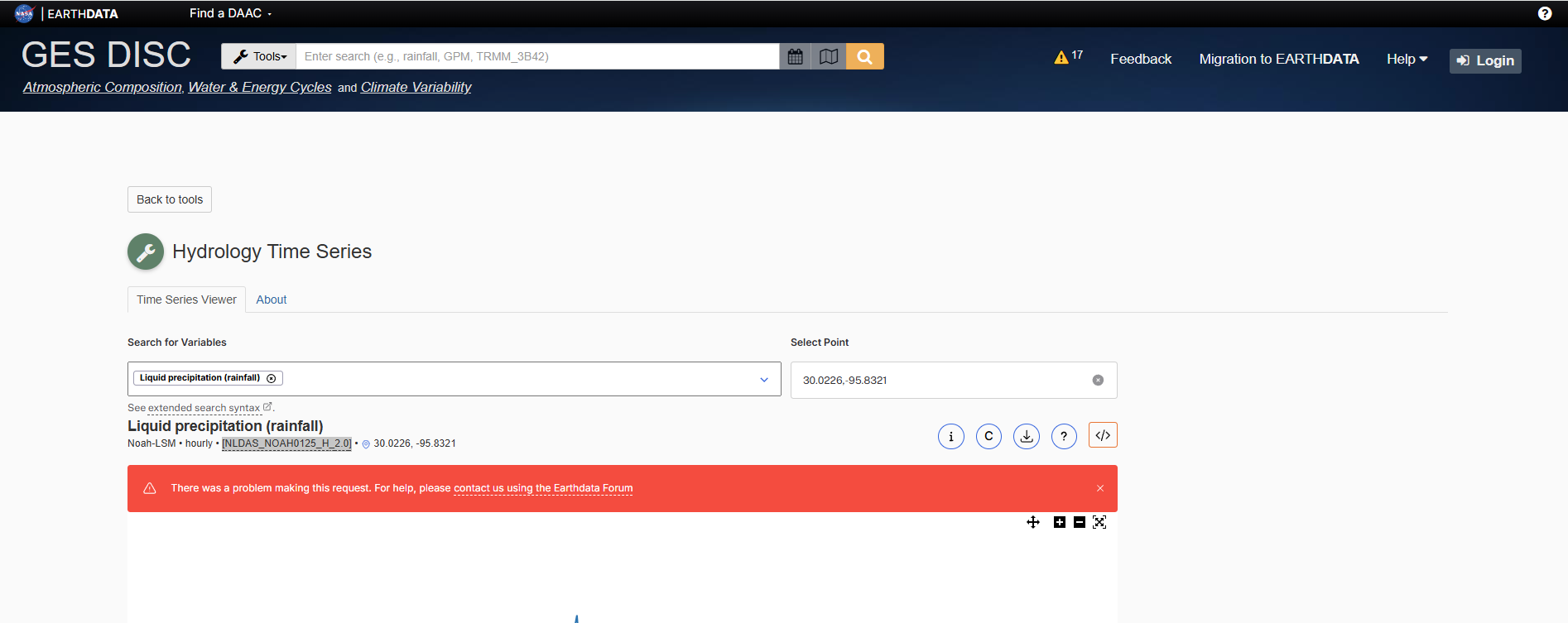This screenshot has height=623, width=1568.
Task: Click the Login button
Action: tap(1485, 60)
